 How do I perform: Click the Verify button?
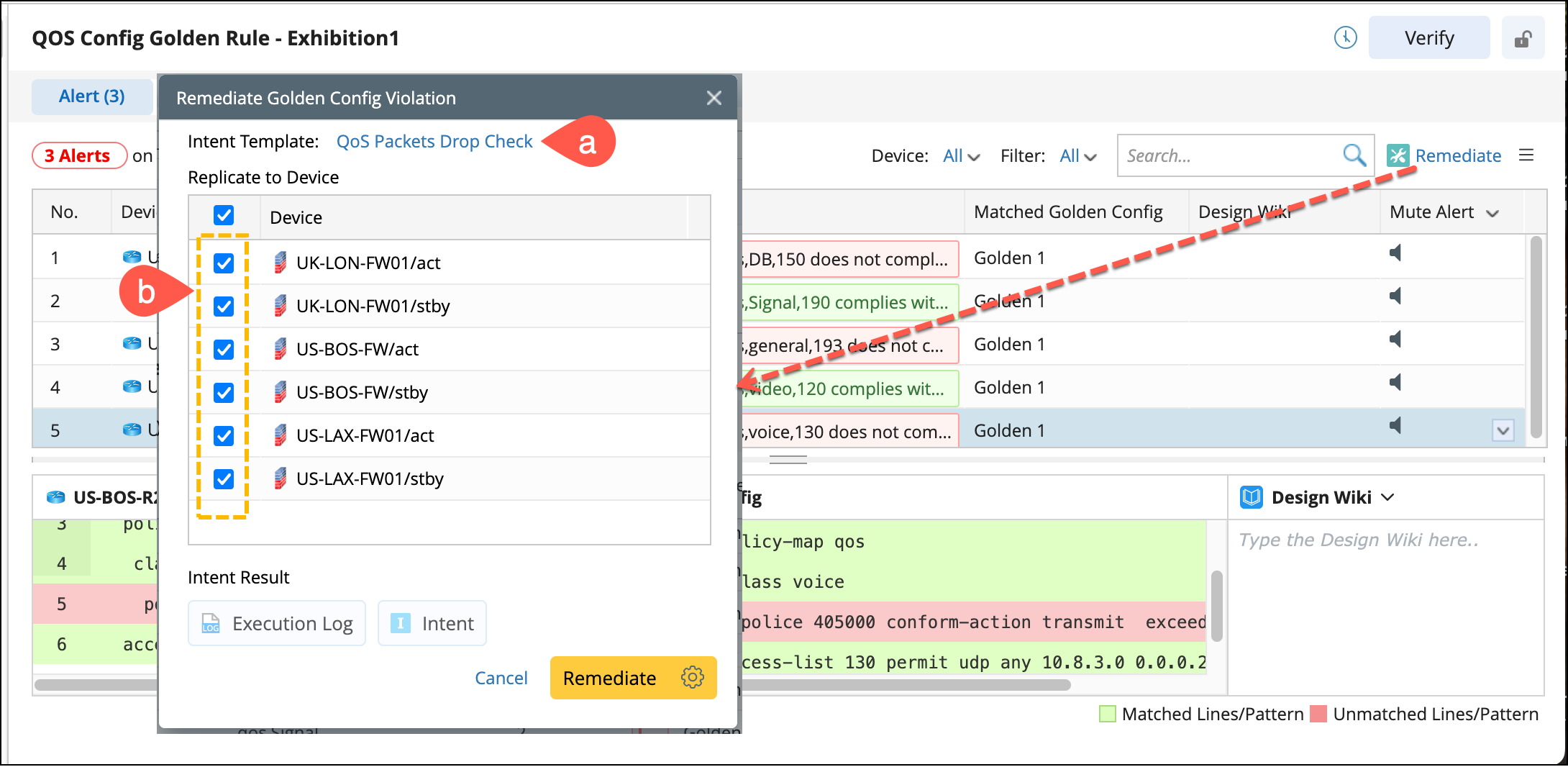(x=1428, y=38)
